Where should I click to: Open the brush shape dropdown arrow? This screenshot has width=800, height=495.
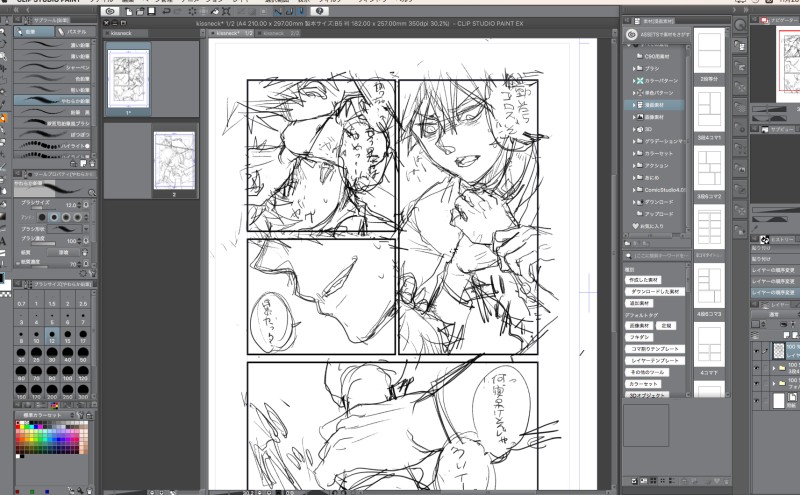tap(86, 229)
